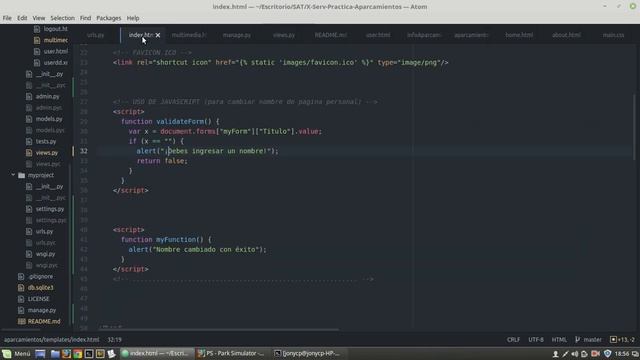This screenshot has height=360, width=640.
Task: Click the volume icon in system tray
Action: [575, 354]
